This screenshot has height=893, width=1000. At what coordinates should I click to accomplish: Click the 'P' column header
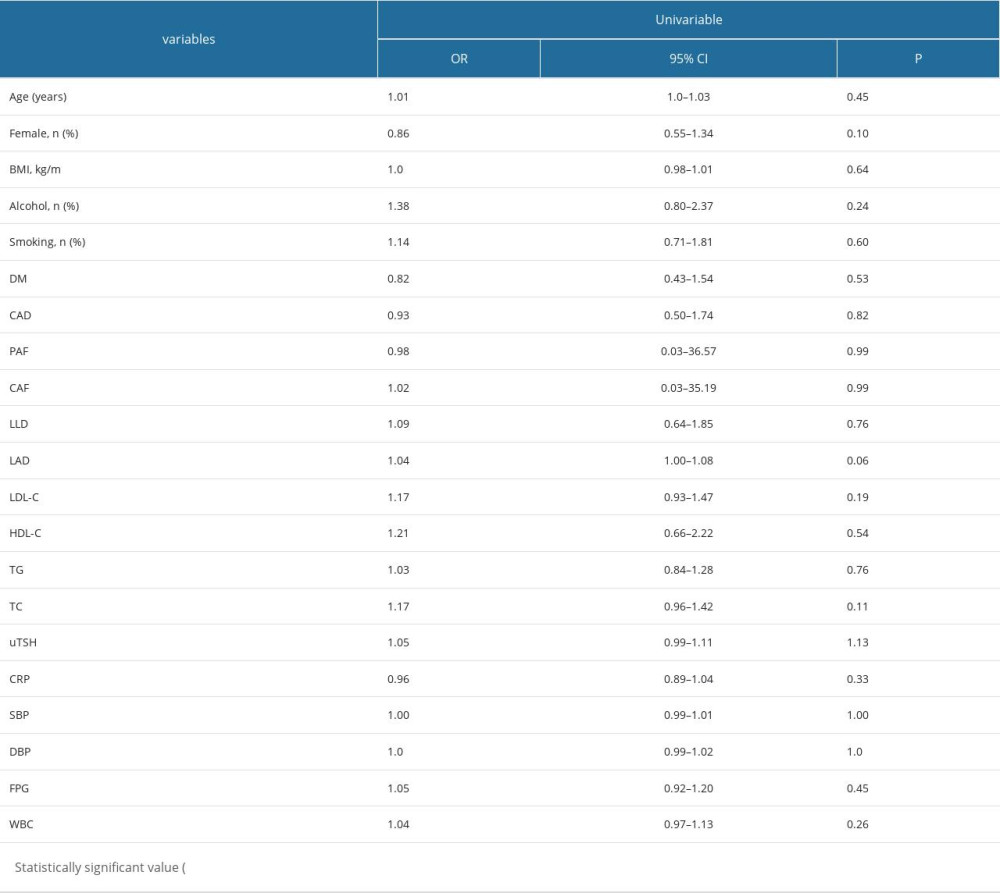coord(917,59)
